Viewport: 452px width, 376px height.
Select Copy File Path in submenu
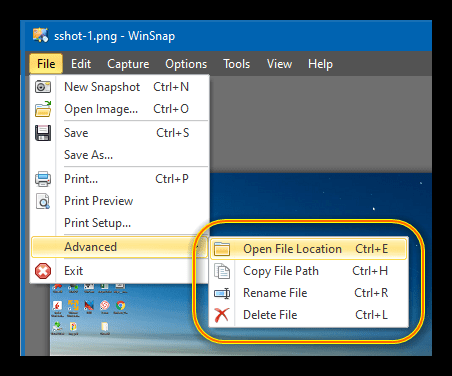[309, 271]
